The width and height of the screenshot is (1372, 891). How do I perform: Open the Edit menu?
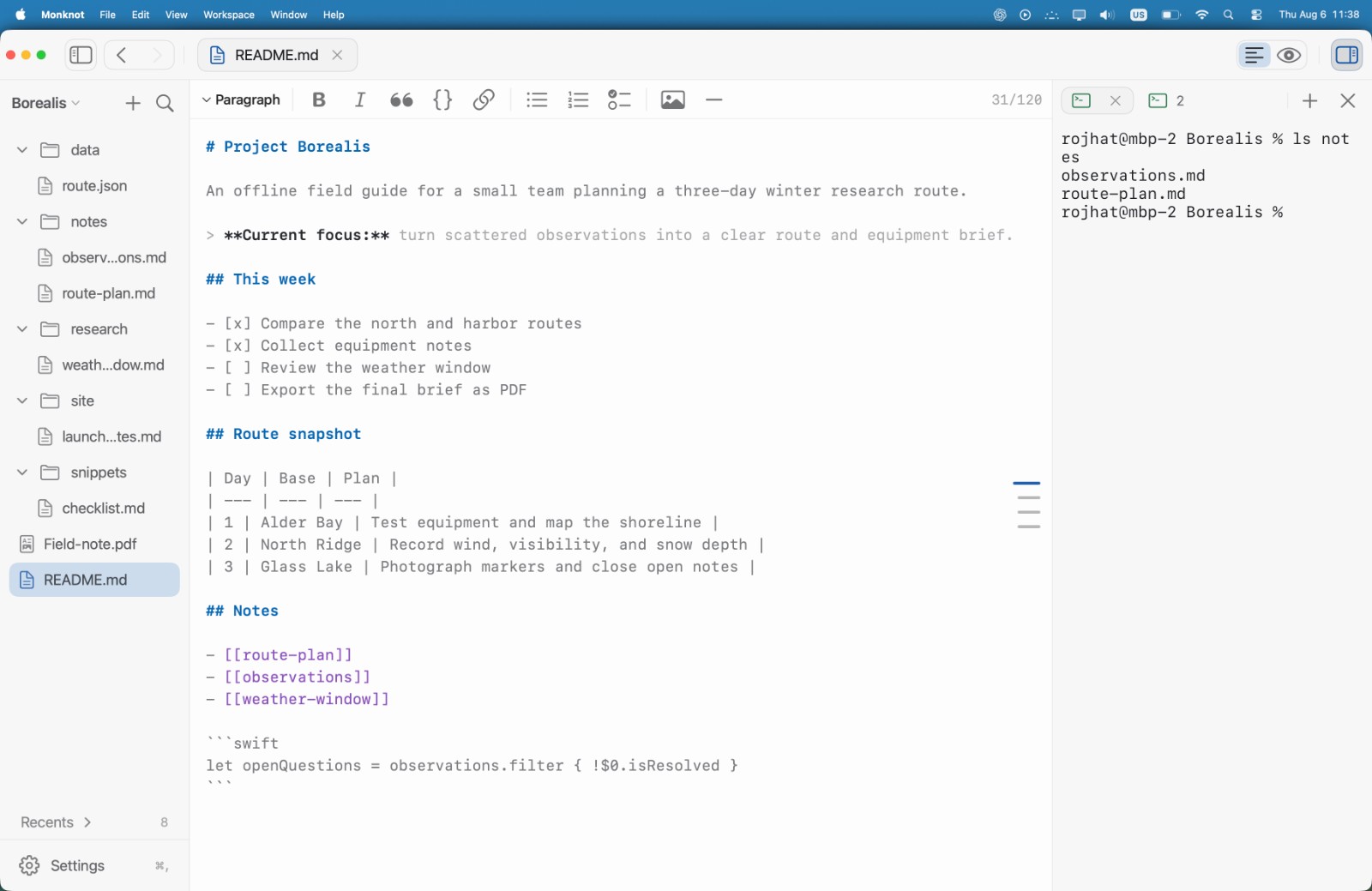141,15
